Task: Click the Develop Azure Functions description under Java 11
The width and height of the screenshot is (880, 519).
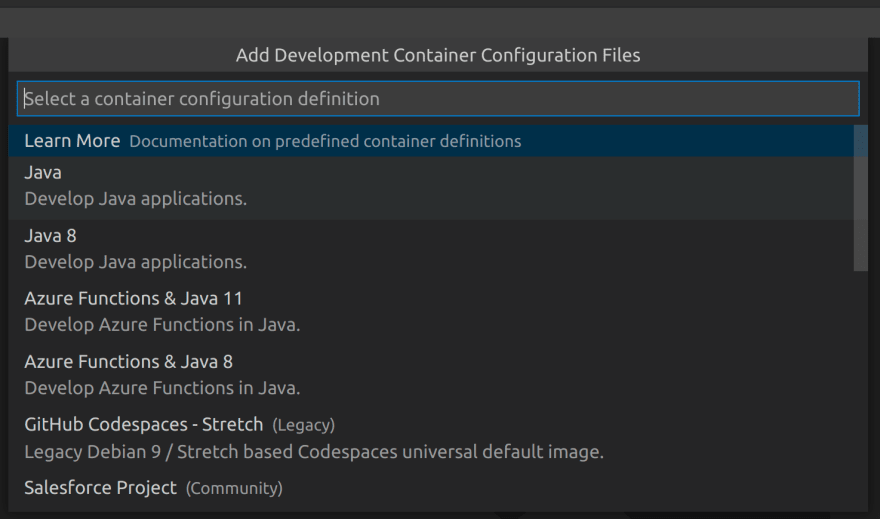Action: click(x=162, y=325)
